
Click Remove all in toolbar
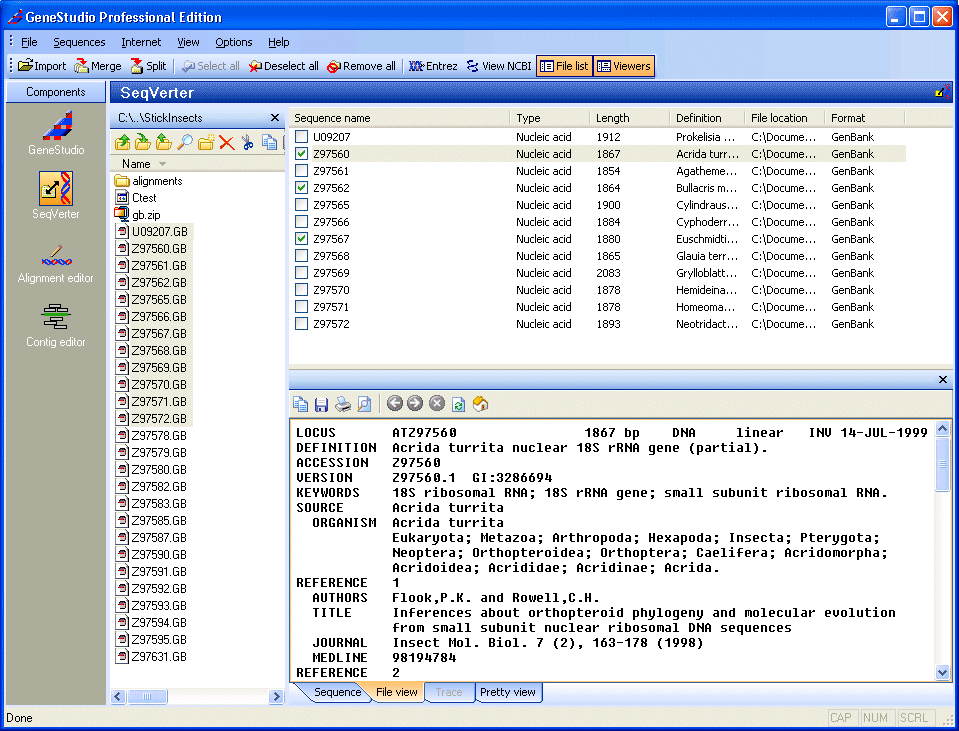click(x=361, y=66)
